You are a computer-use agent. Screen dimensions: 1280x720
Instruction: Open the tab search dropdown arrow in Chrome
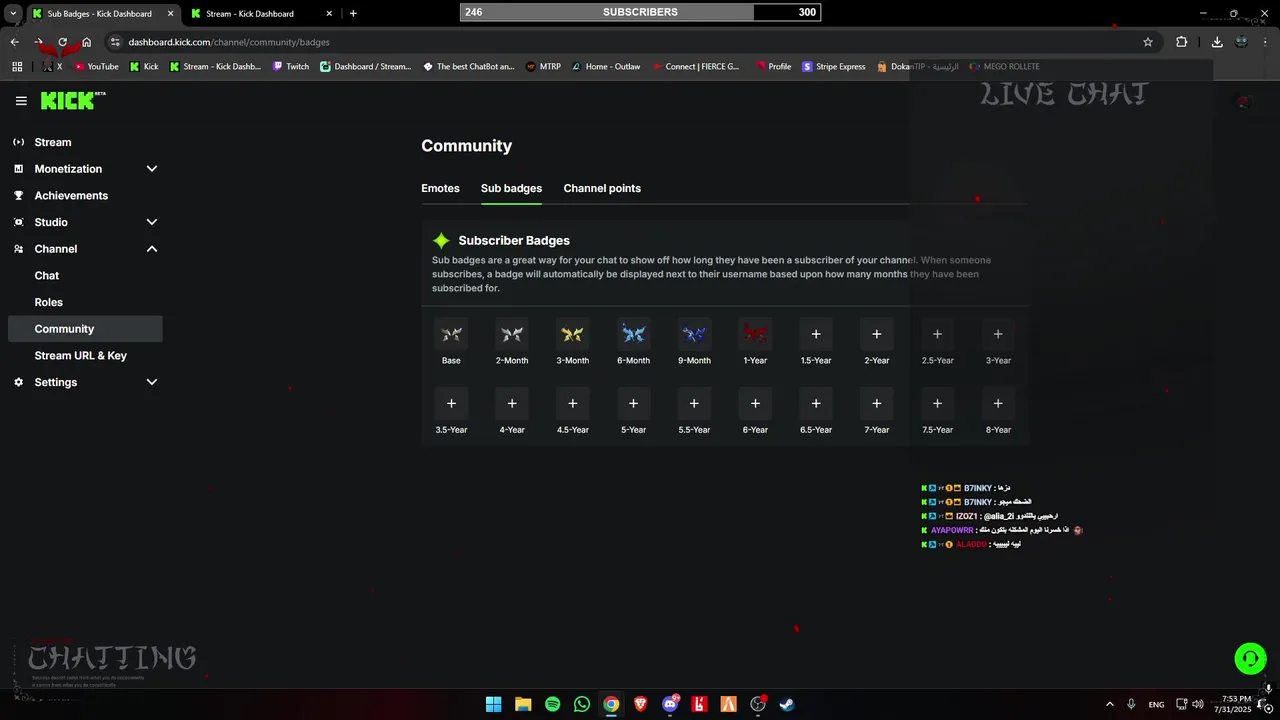(x=13, y=14)
